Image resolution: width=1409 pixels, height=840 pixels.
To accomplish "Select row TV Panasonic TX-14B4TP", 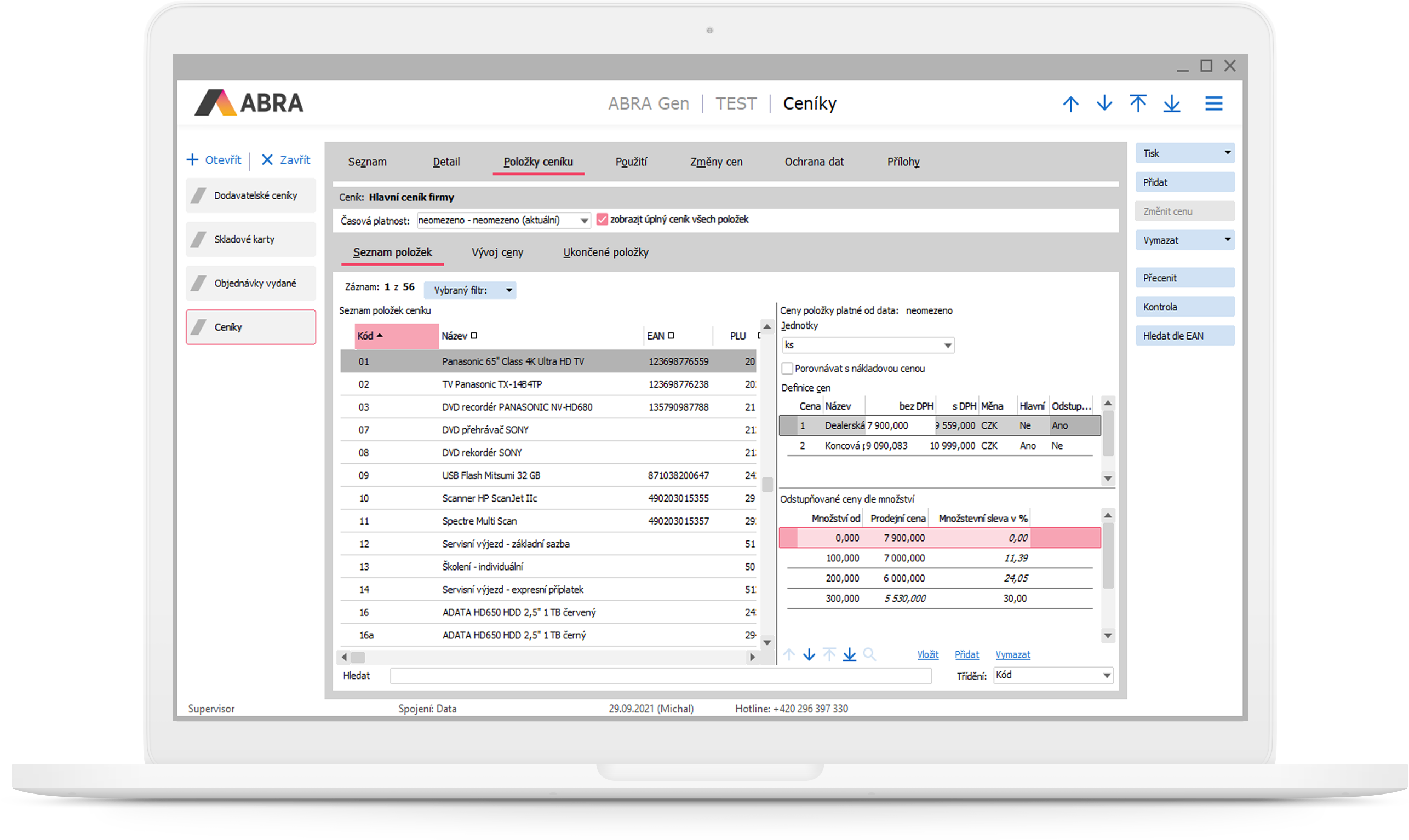I will 548,384.
